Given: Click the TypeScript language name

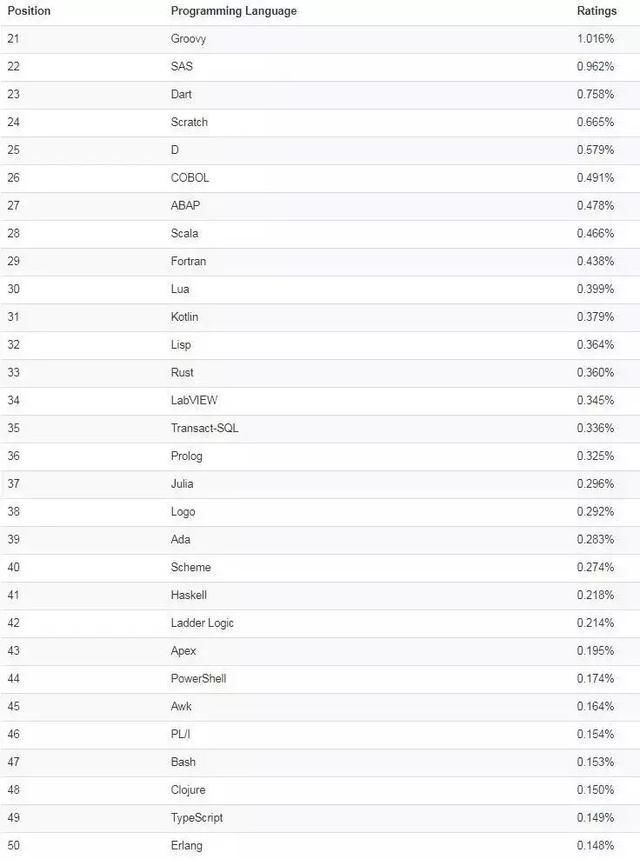Looking at the screenshot, I should [197, 818].
